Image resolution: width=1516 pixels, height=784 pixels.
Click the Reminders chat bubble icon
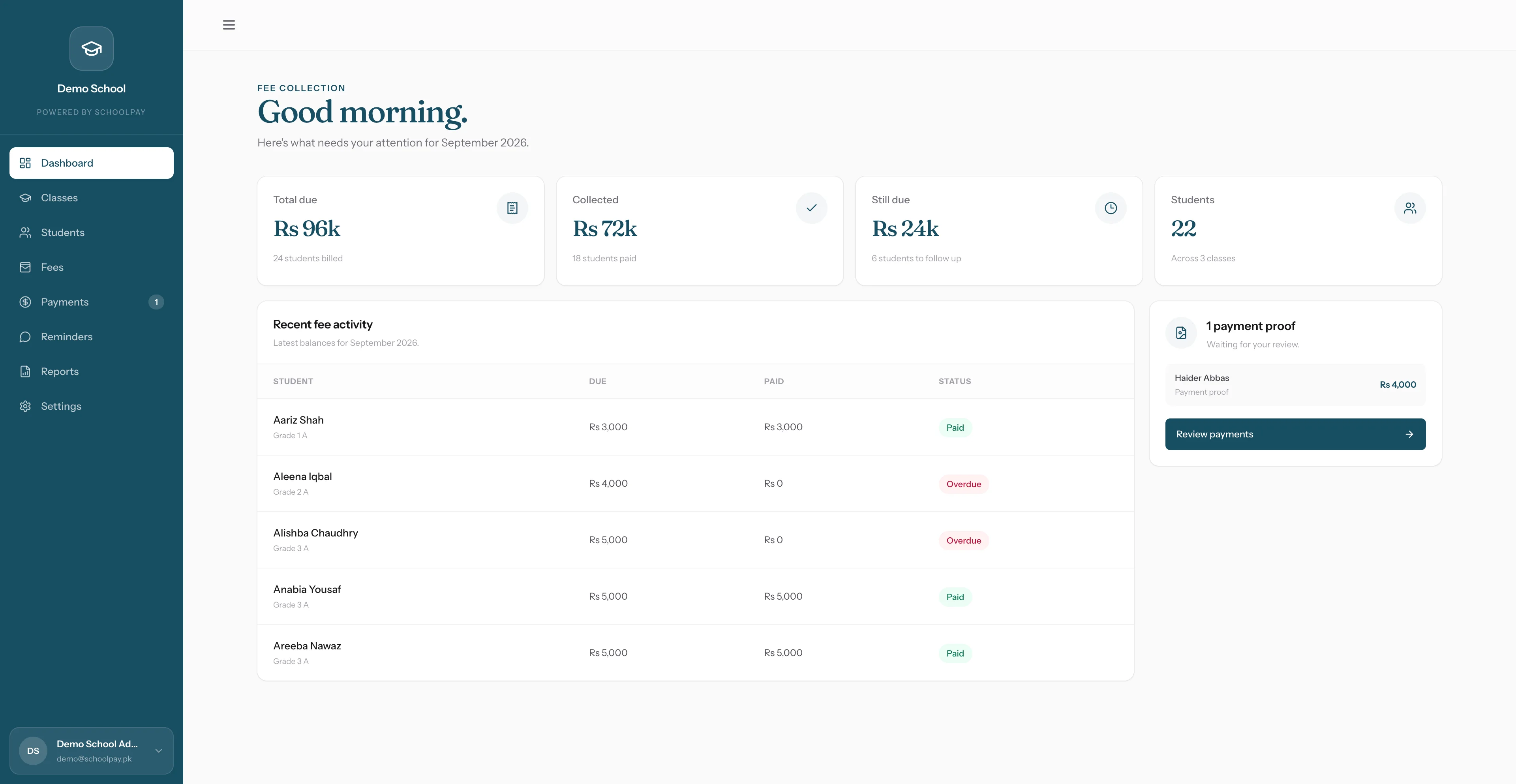coord(25,337)
